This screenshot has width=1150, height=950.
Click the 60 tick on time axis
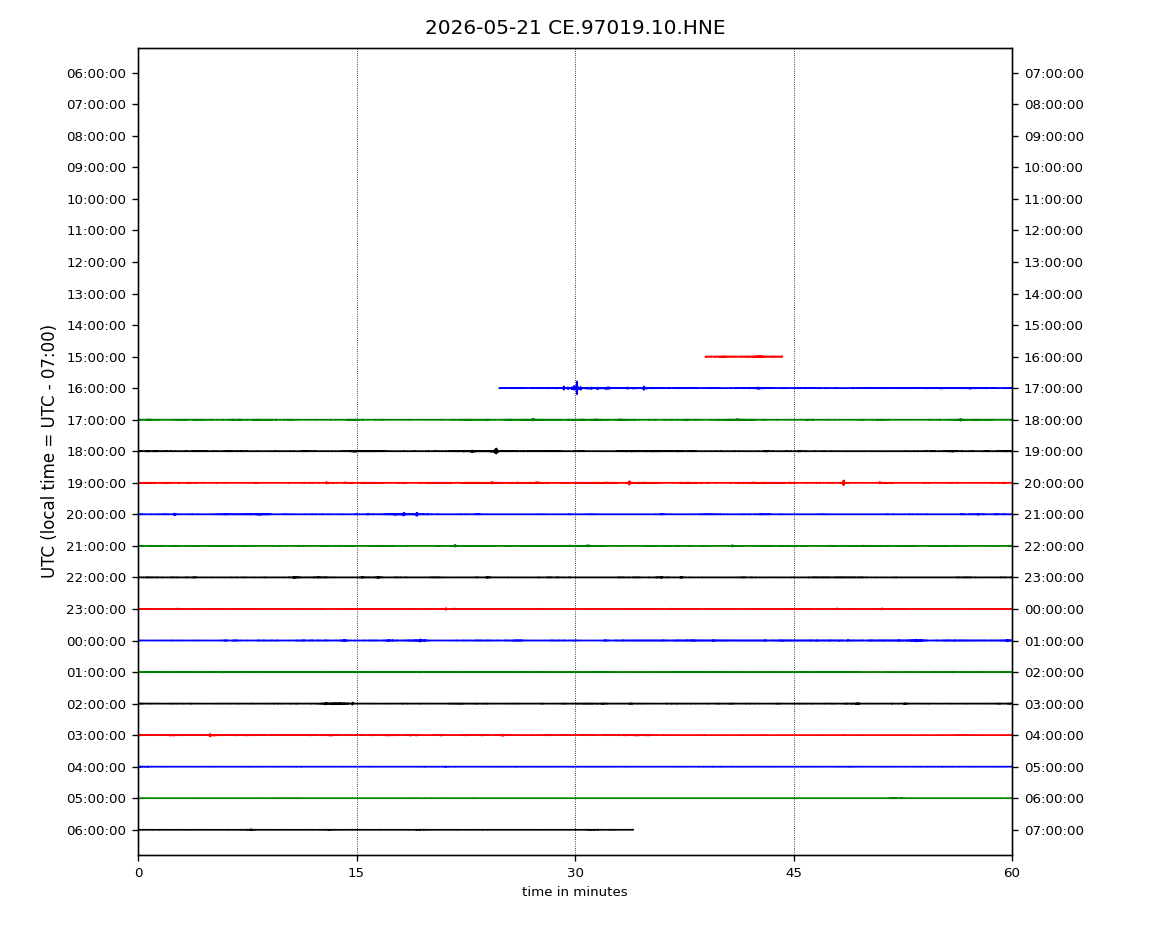click(x=1012, y=873)
